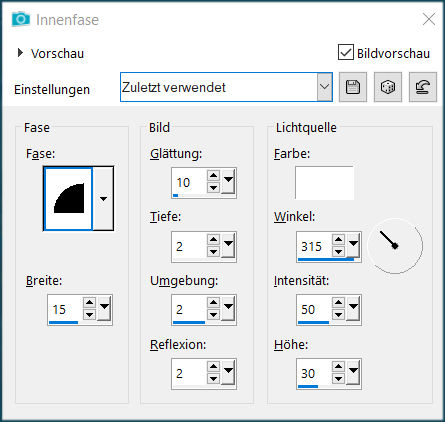Open the Einstellungen preset dropdown
The image size is (445, 422).
click(324, 87)
